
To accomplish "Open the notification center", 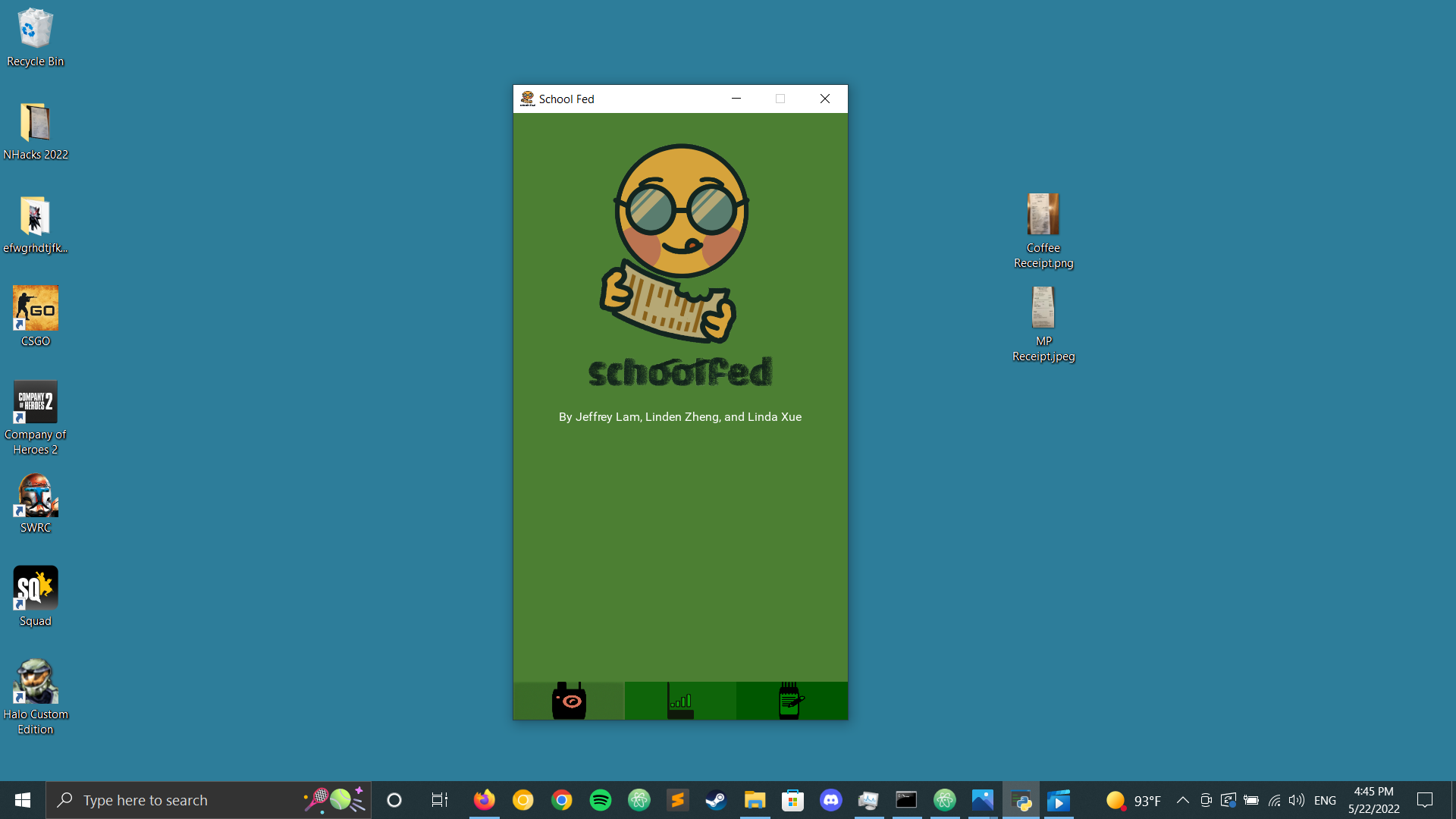I will (1425, 800).
